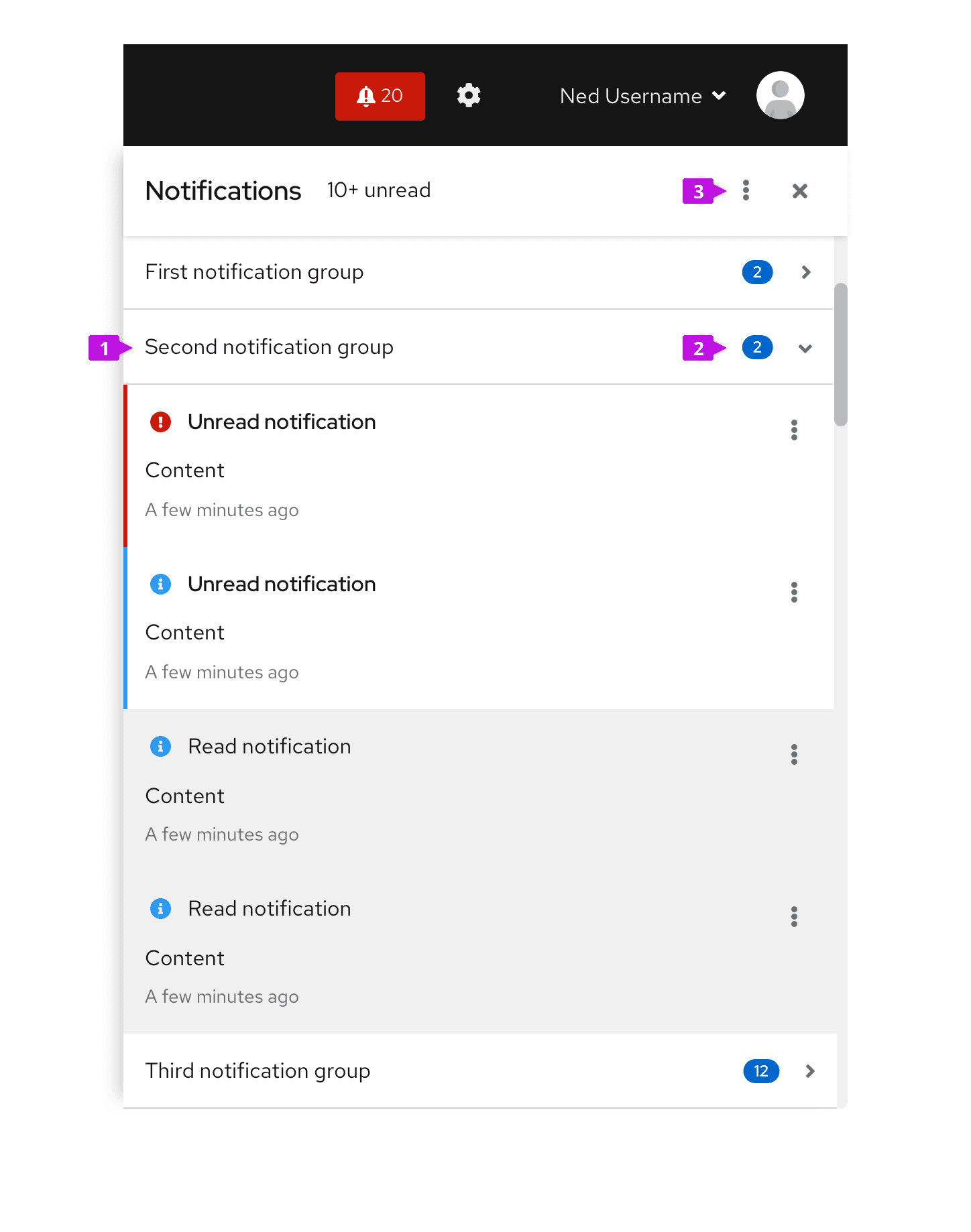Image resolution: width=971 pixels, height=1232 pixels.
Task: Open kebab menu of red error notification
Action: tap(794, 430)
